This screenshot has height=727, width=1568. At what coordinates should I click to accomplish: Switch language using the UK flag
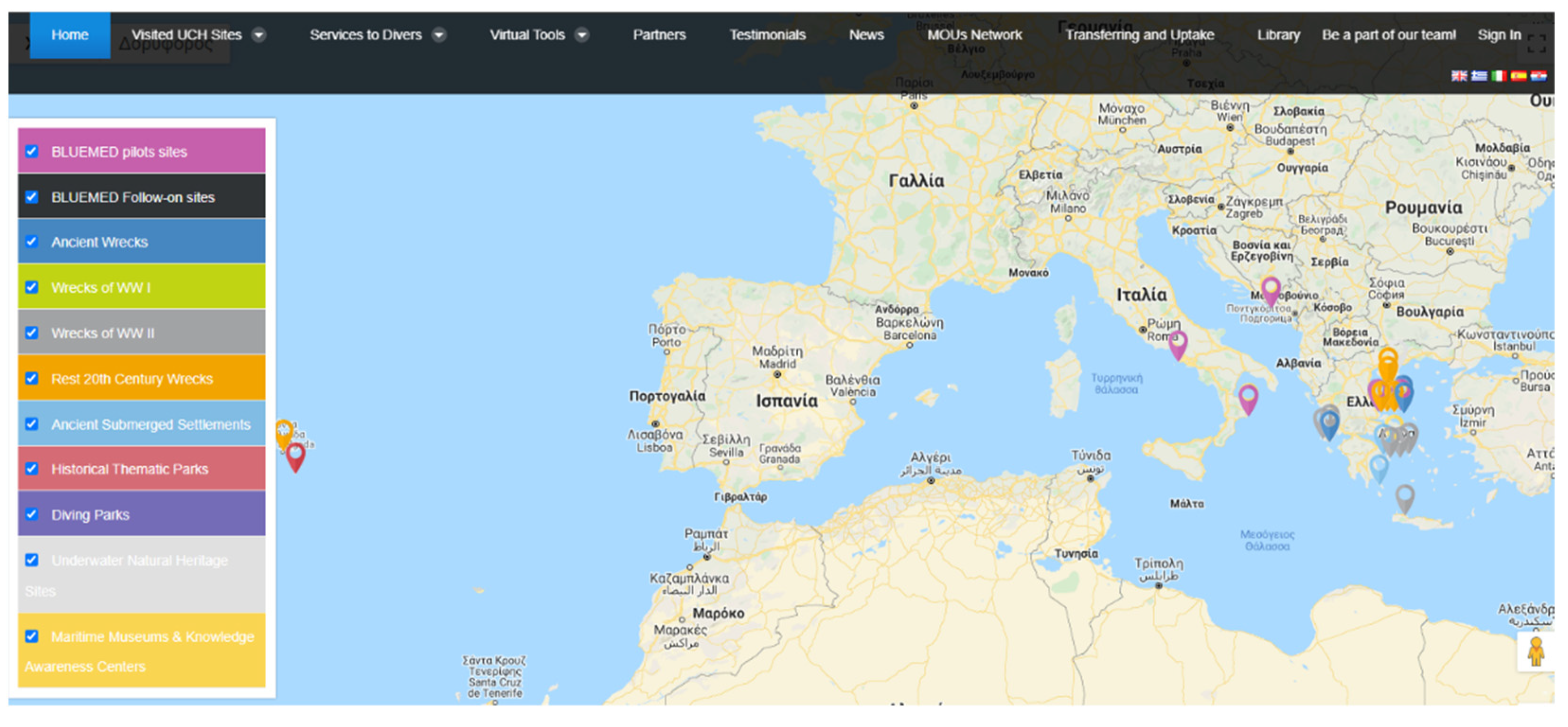1459,76
